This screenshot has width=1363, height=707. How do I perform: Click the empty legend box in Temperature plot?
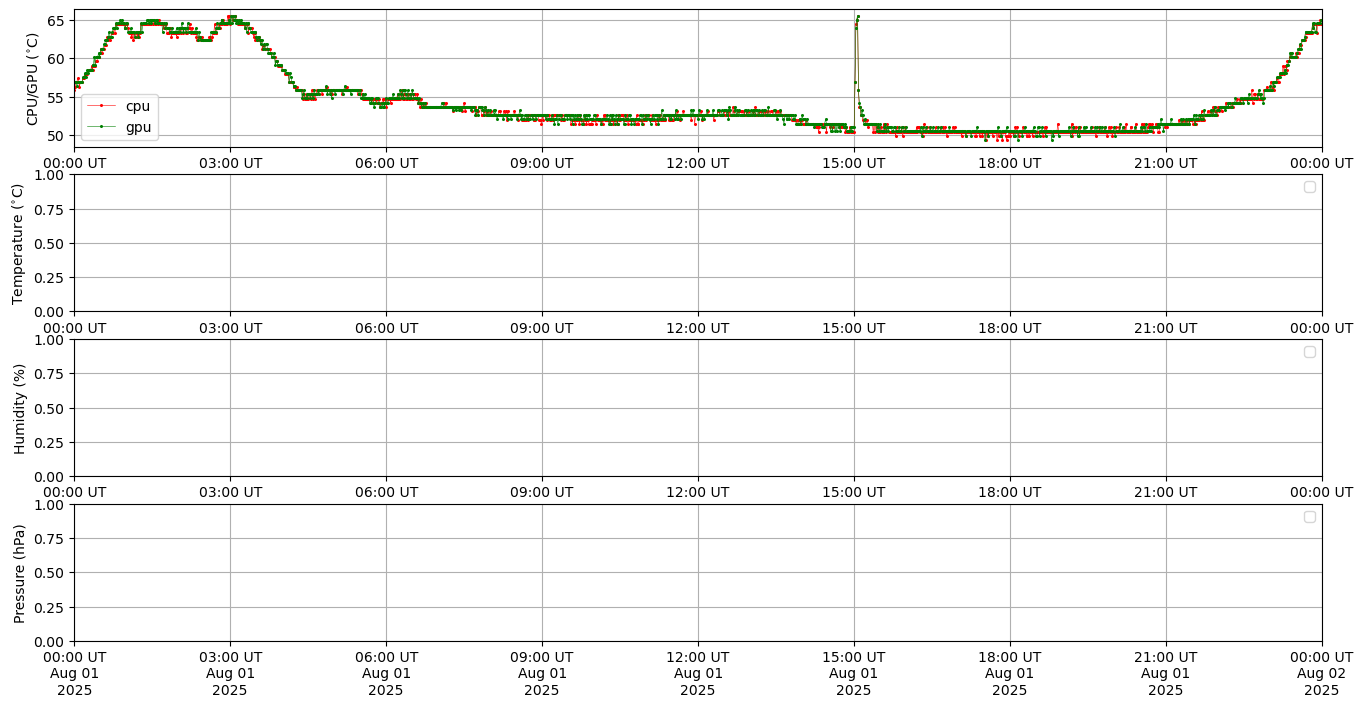click(x=1310, y=187)
